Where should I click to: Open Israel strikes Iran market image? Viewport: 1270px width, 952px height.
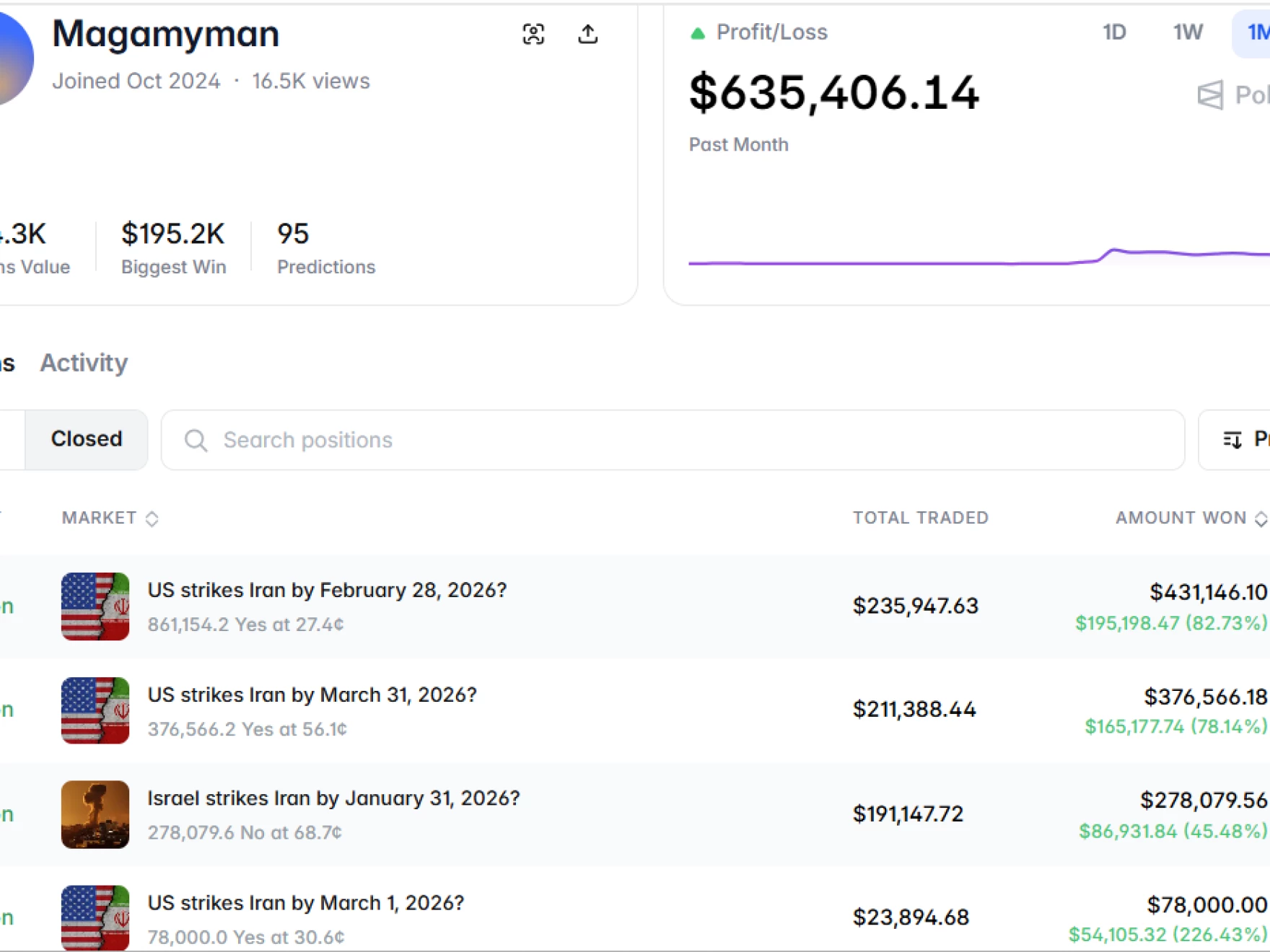pos(95,814)
